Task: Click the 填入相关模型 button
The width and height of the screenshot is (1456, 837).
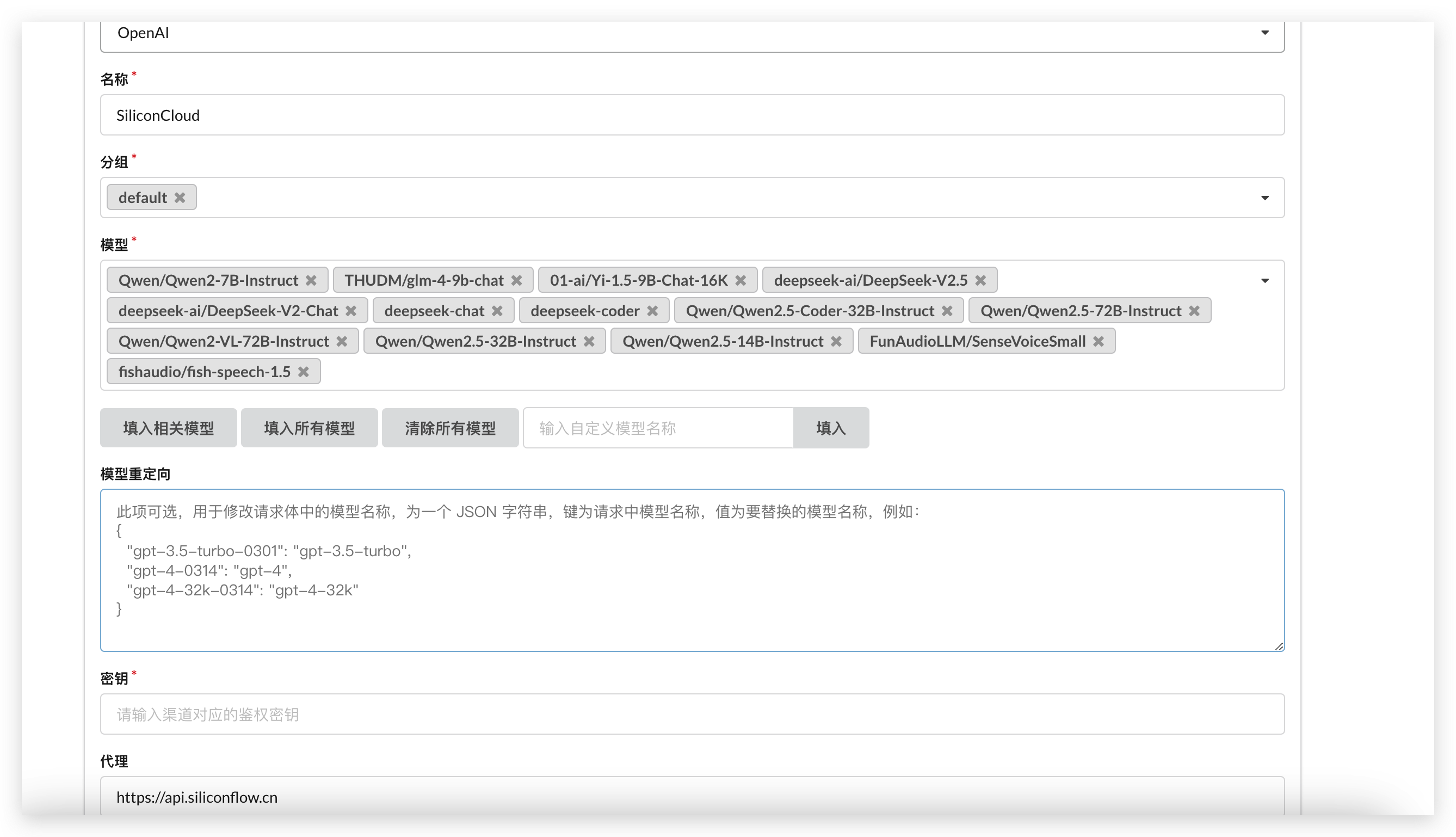Action: (168, 428)
